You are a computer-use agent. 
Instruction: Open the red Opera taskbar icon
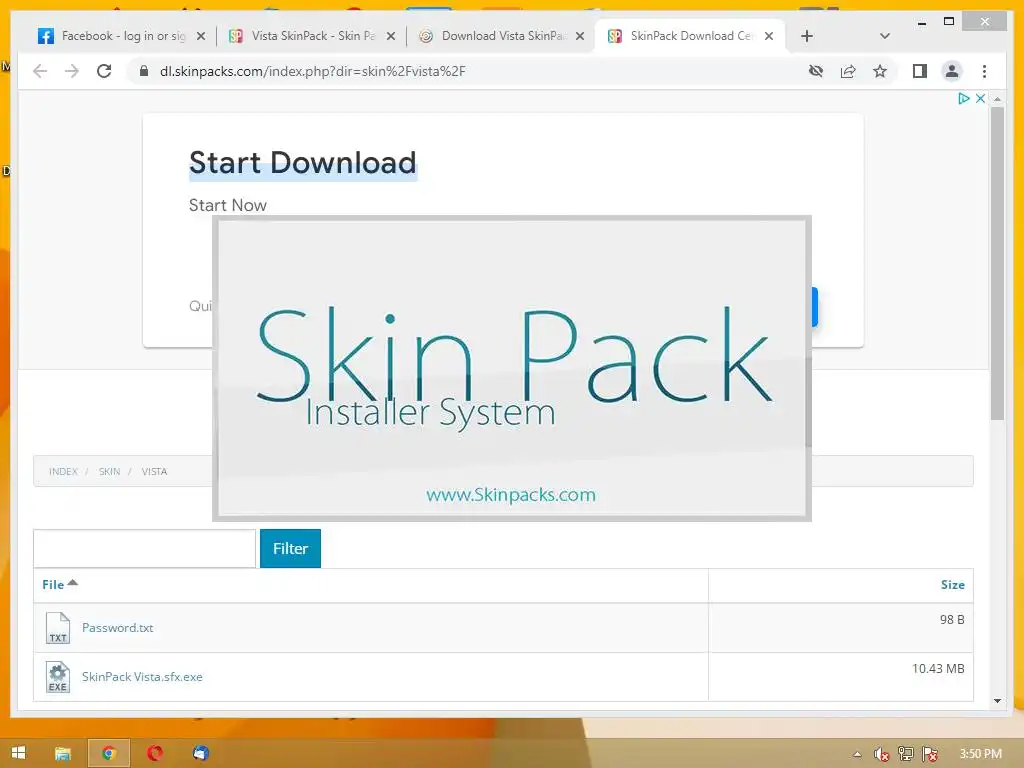pyautogui.click(x=155, y=753)
